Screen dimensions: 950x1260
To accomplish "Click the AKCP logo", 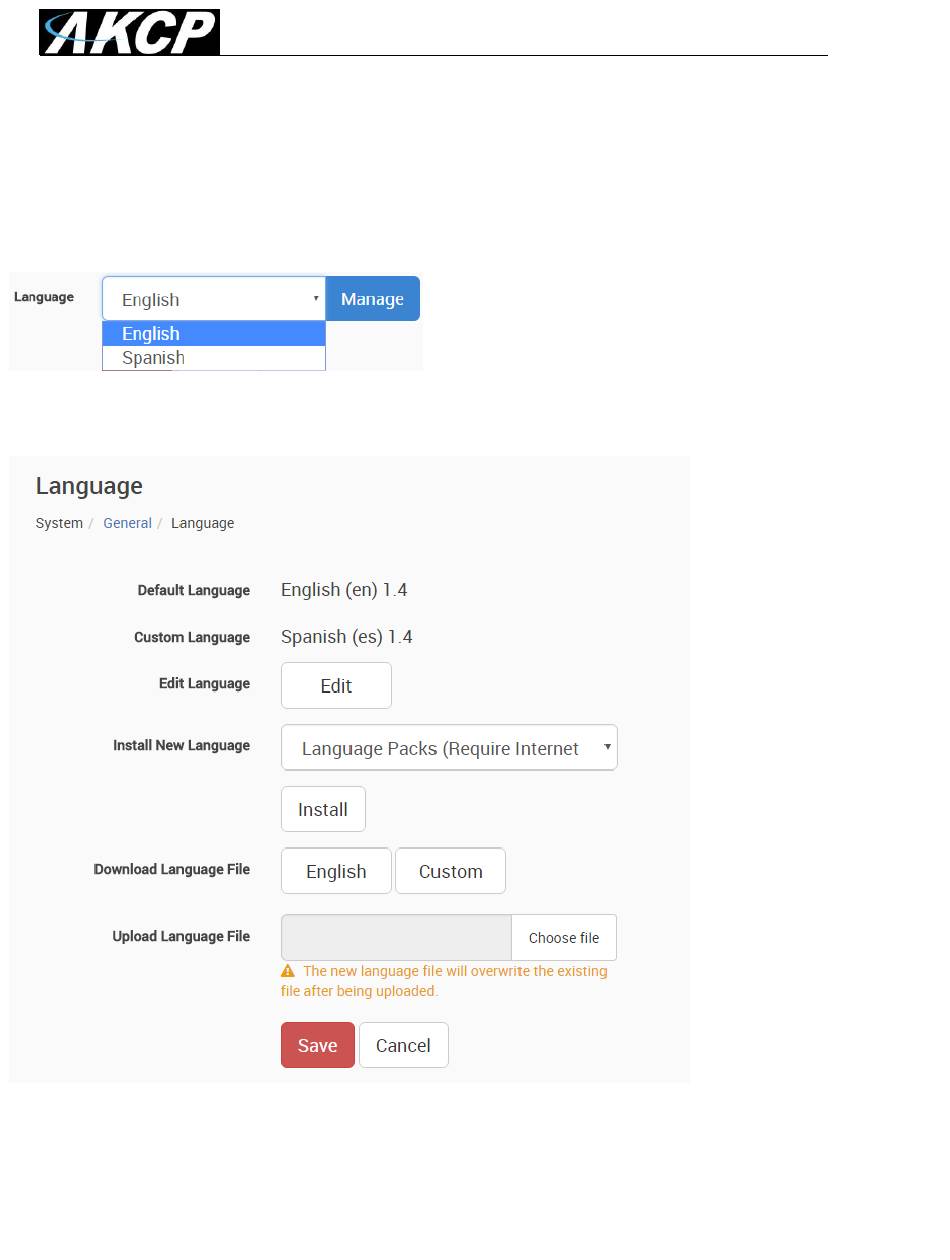I will (129, 32).
